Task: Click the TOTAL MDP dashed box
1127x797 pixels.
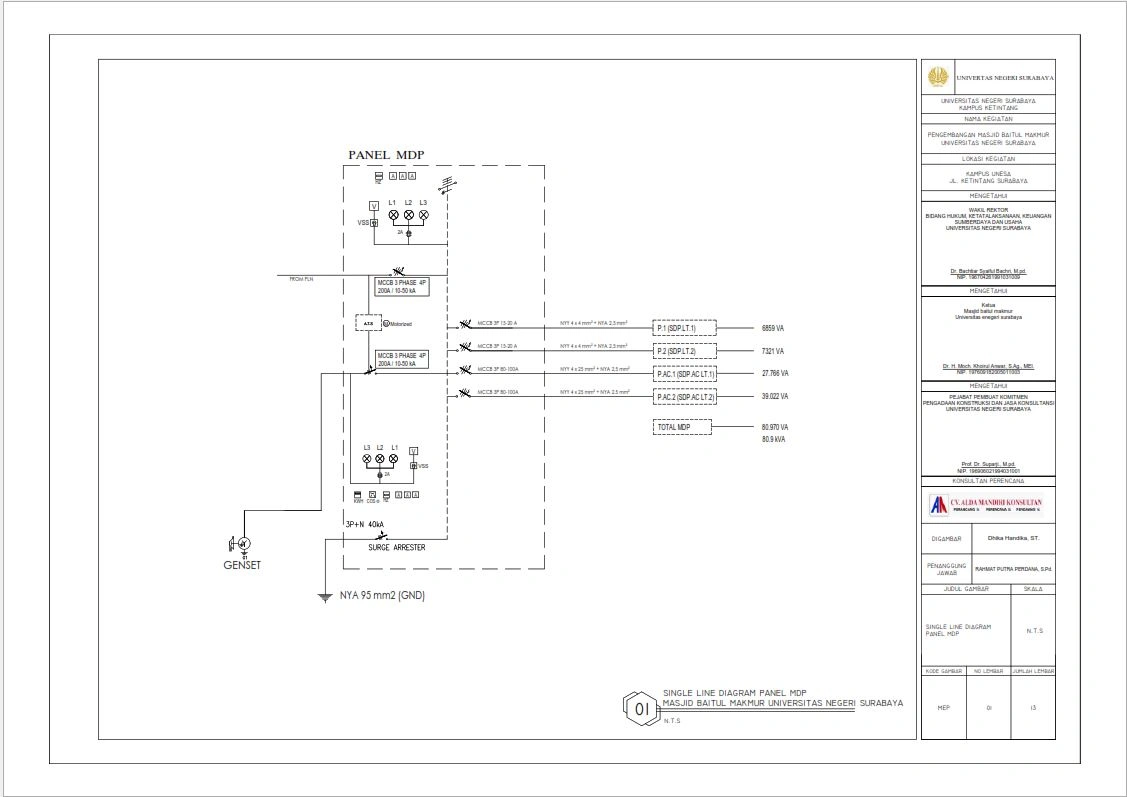Action: [682, 427]
